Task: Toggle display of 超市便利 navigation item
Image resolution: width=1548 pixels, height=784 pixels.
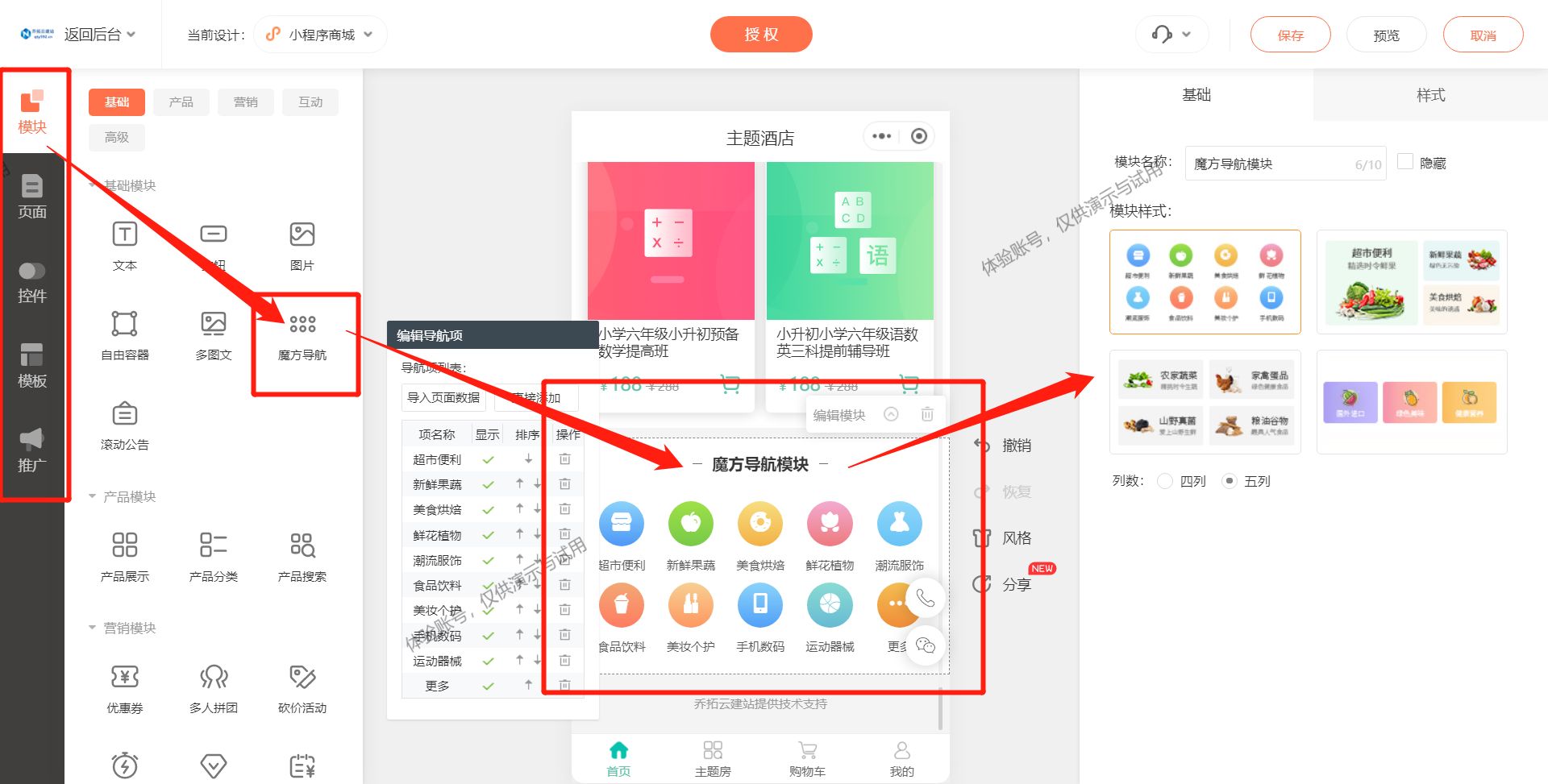Action: [x=488, y=458]
